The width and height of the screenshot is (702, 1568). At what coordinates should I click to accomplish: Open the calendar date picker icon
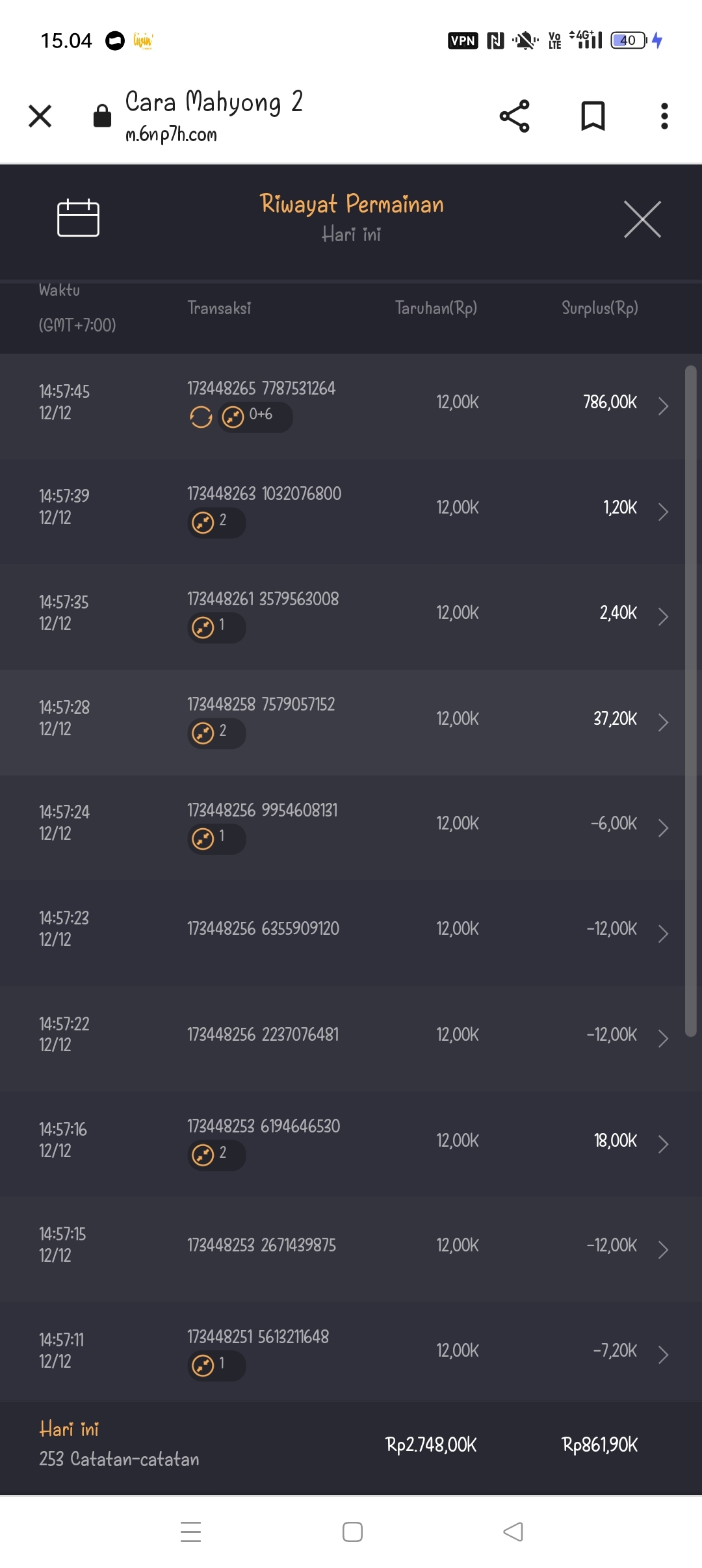click(78, 218)
